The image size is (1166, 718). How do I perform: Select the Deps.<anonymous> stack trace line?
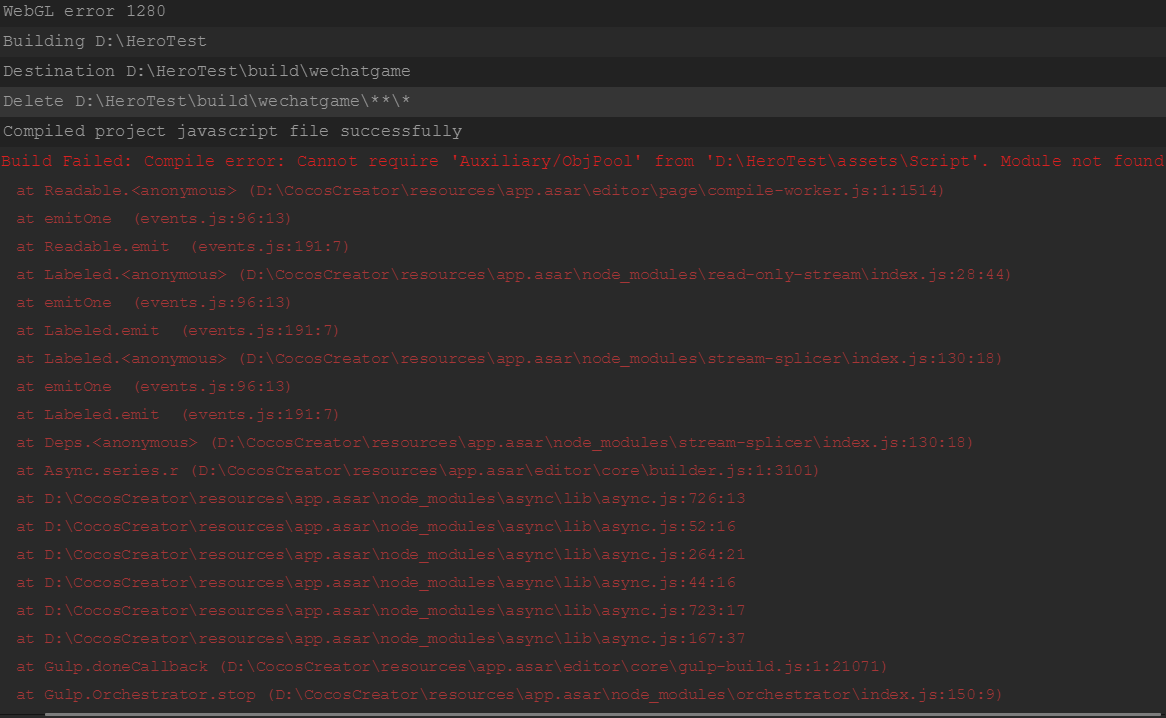click(x=494, y=442)
